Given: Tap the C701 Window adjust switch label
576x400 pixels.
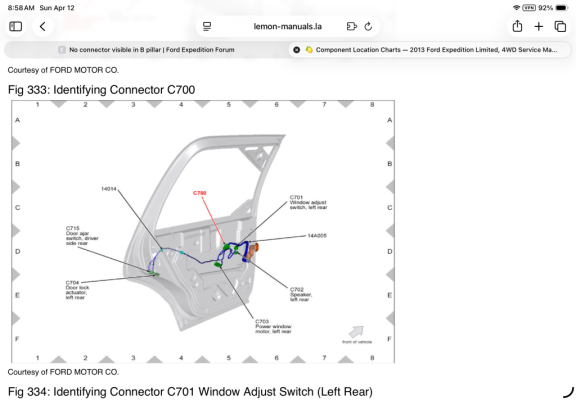Looking at the screenshot, I should [308, 202].
